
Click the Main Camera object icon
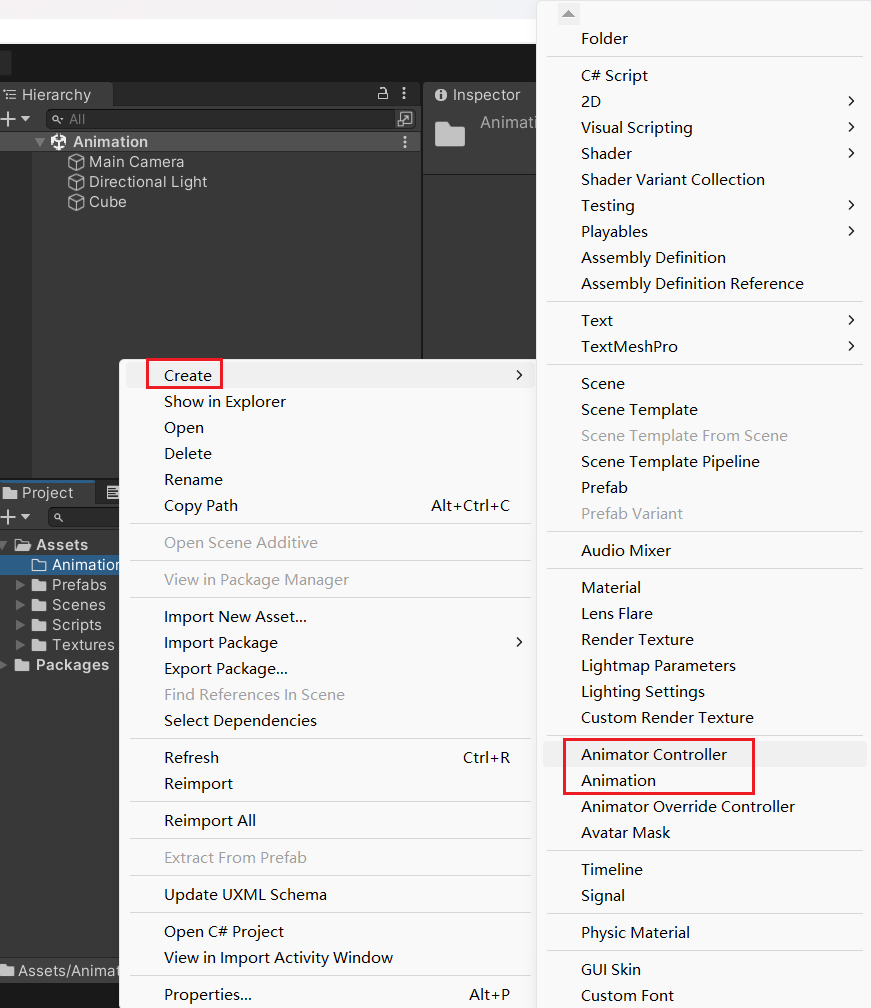[76, 162]
